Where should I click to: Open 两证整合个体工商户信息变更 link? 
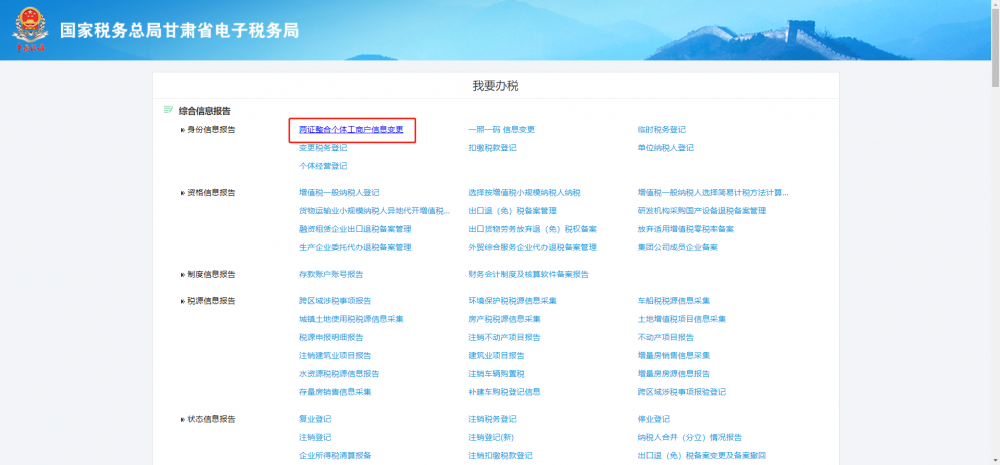[x=351, y=130]
